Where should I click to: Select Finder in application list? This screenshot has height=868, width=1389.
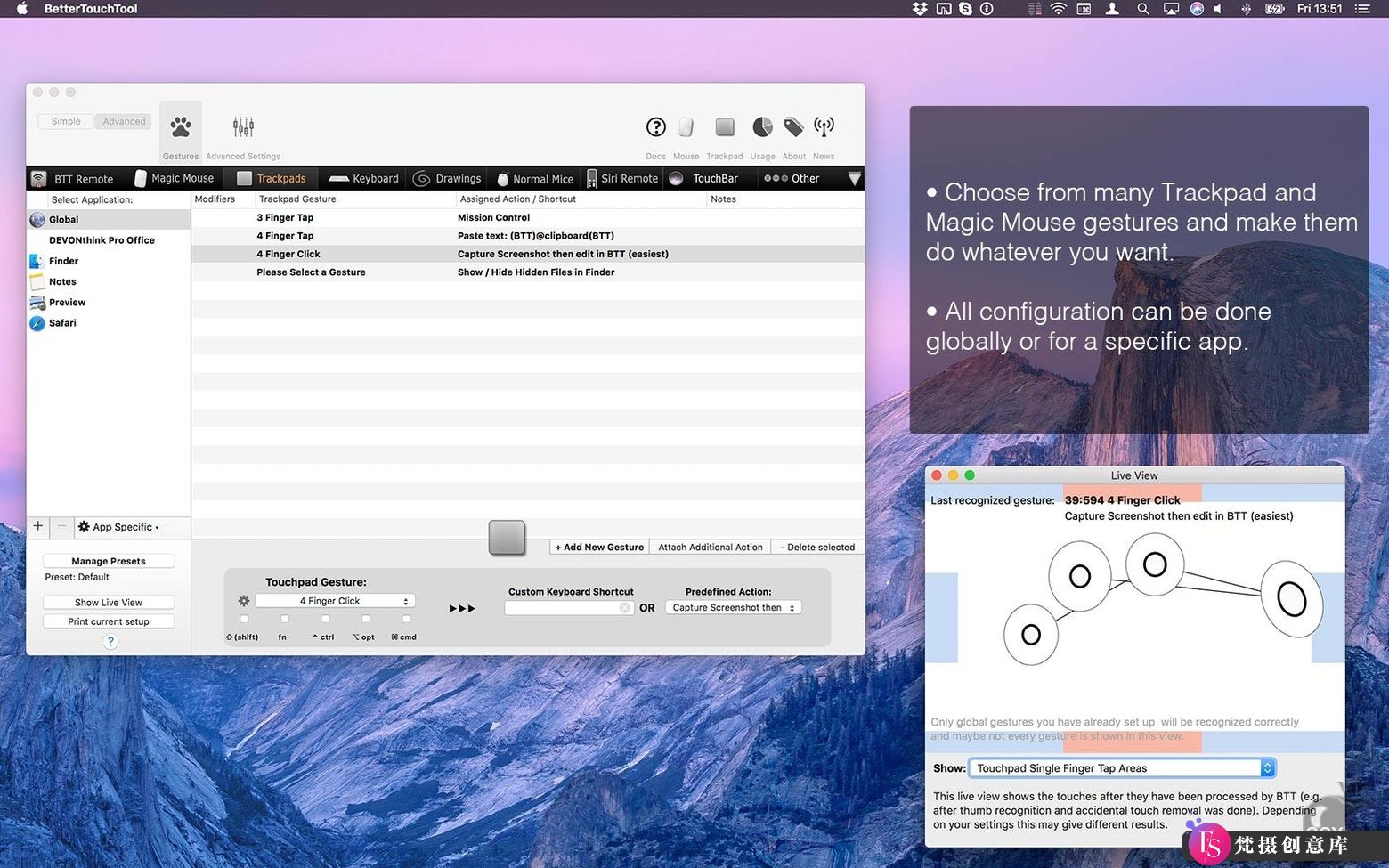pyautogui.click(x=109, y=261)
